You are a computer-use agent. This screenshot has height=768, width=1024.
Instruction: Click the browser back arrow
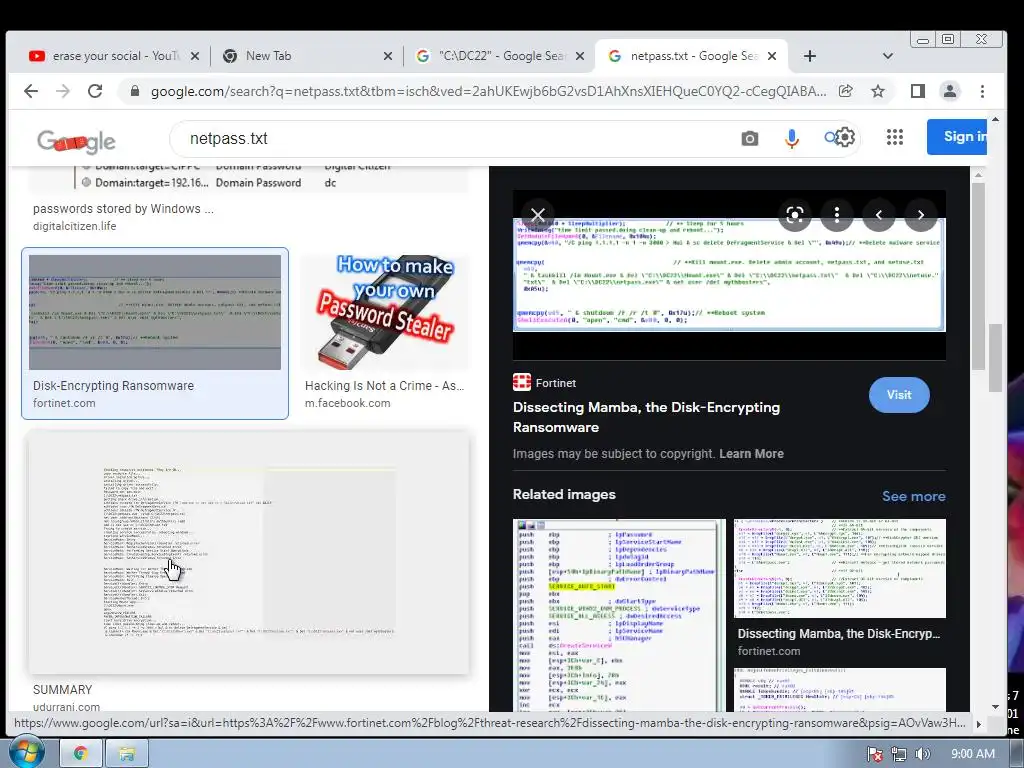(31, 91)
